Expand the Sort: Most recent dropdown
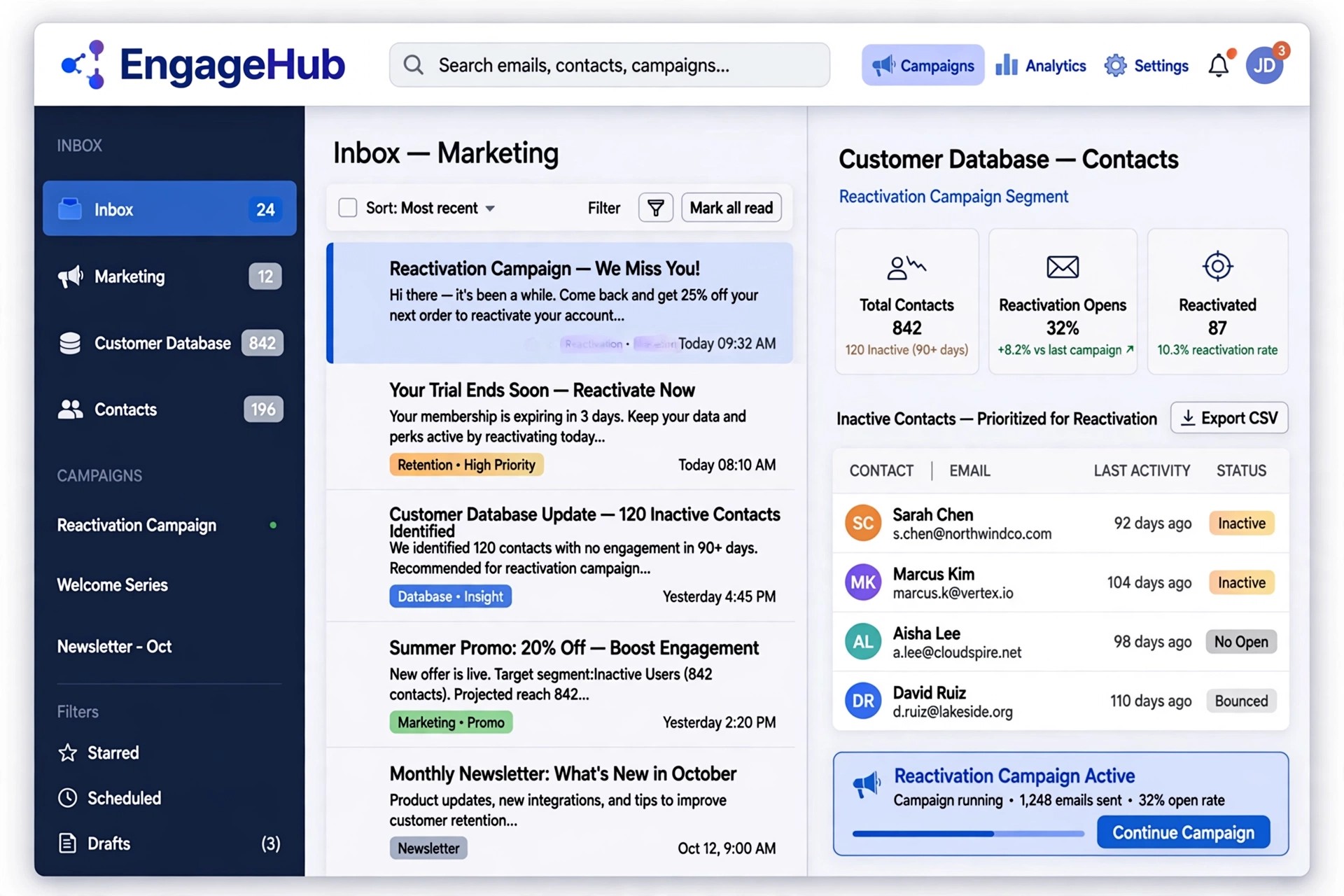Image resolution: width=1344 pixels, height=896 pixels. coord(430,208)
